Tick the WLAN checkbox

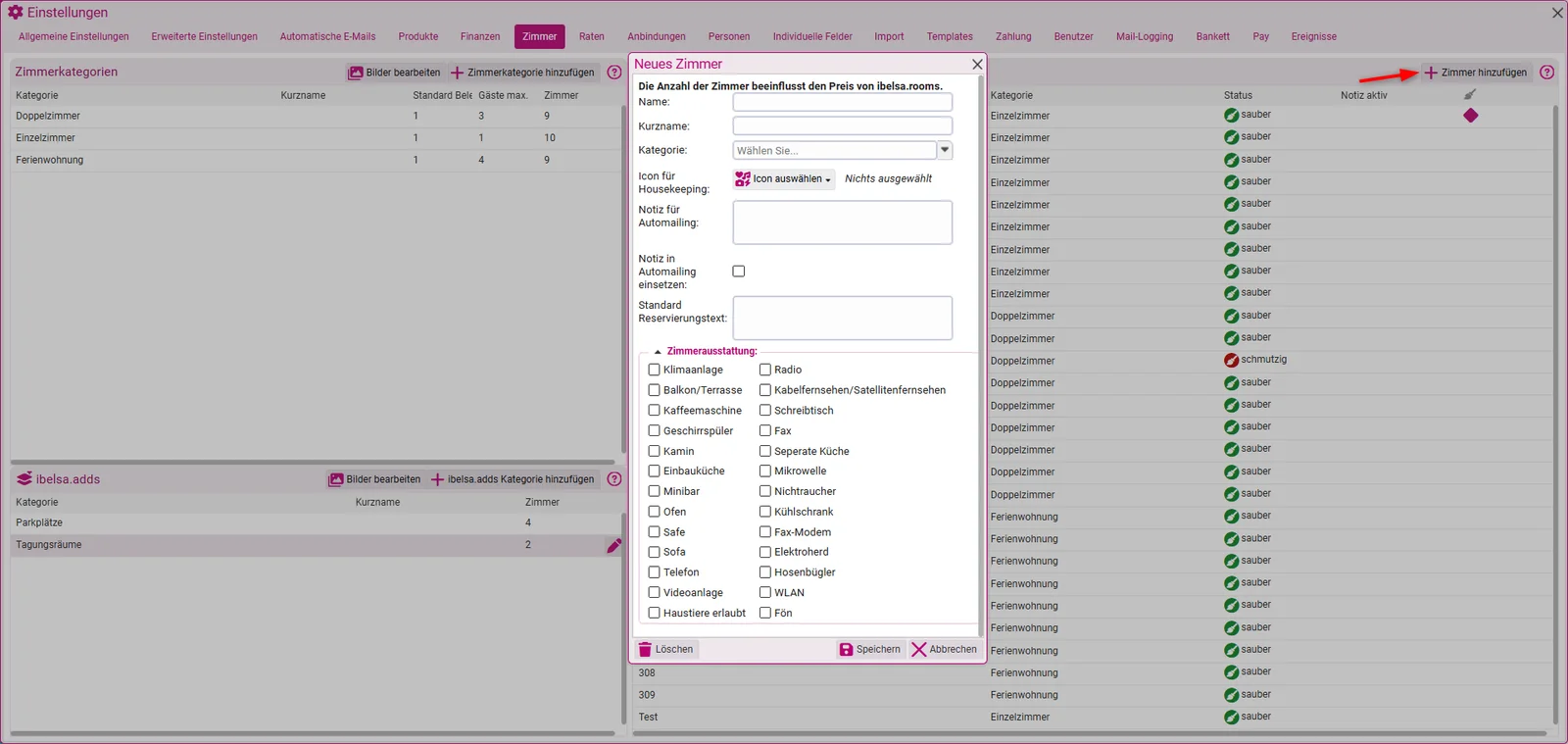click(x=765, y=593)
